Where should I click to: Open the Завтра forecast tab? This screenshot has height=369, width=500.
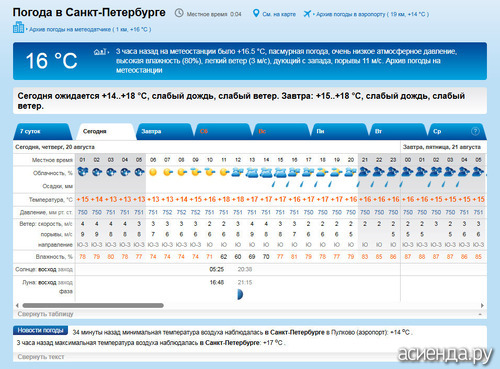(x=164, y=131)
